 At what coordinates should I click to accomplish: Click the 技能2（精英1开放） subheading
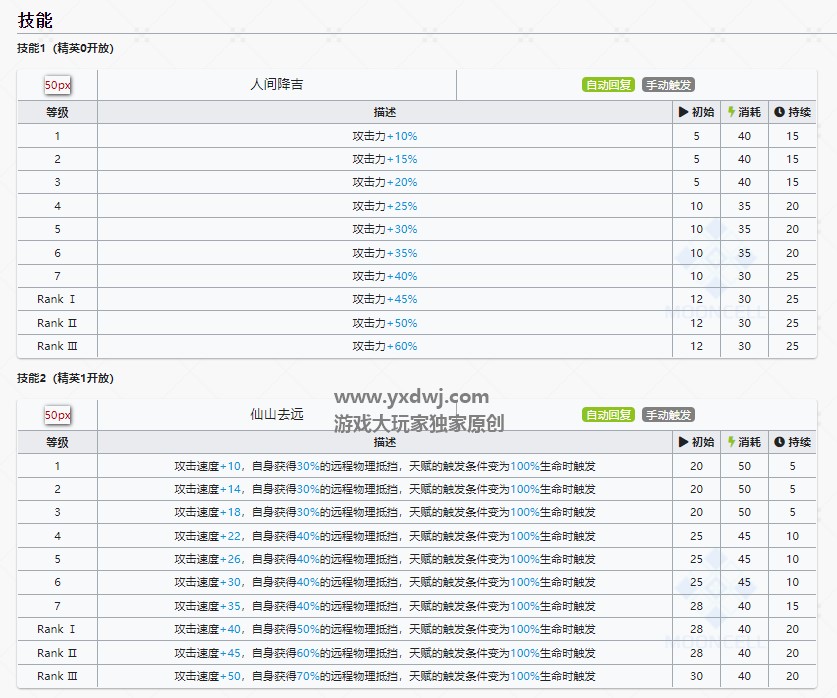point(65,379)
